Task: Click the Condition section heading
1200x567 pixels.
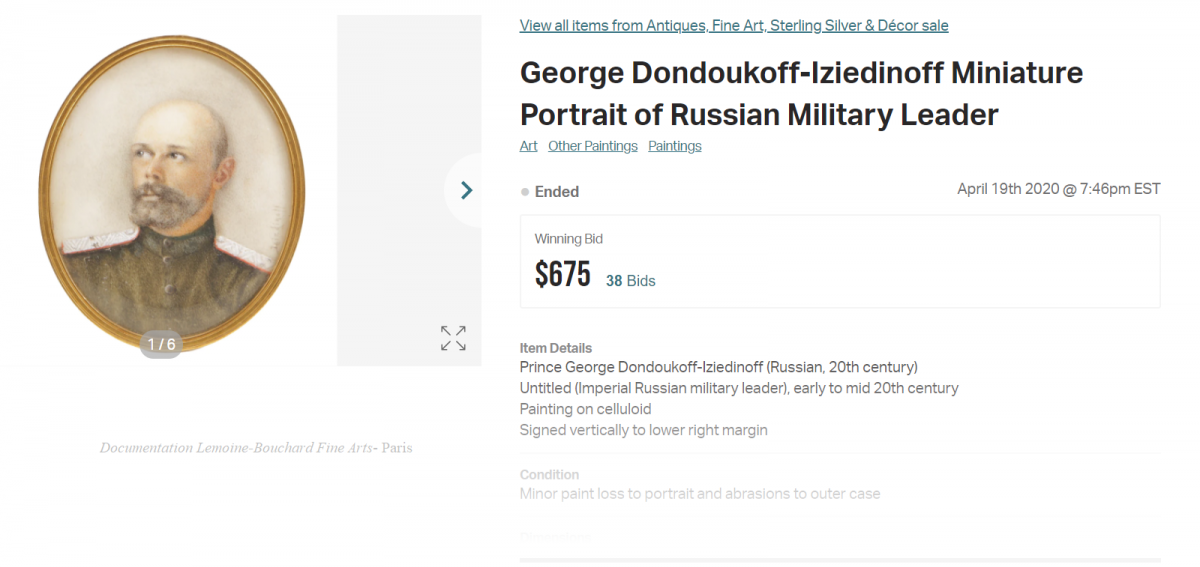Action: coord(549,475)
